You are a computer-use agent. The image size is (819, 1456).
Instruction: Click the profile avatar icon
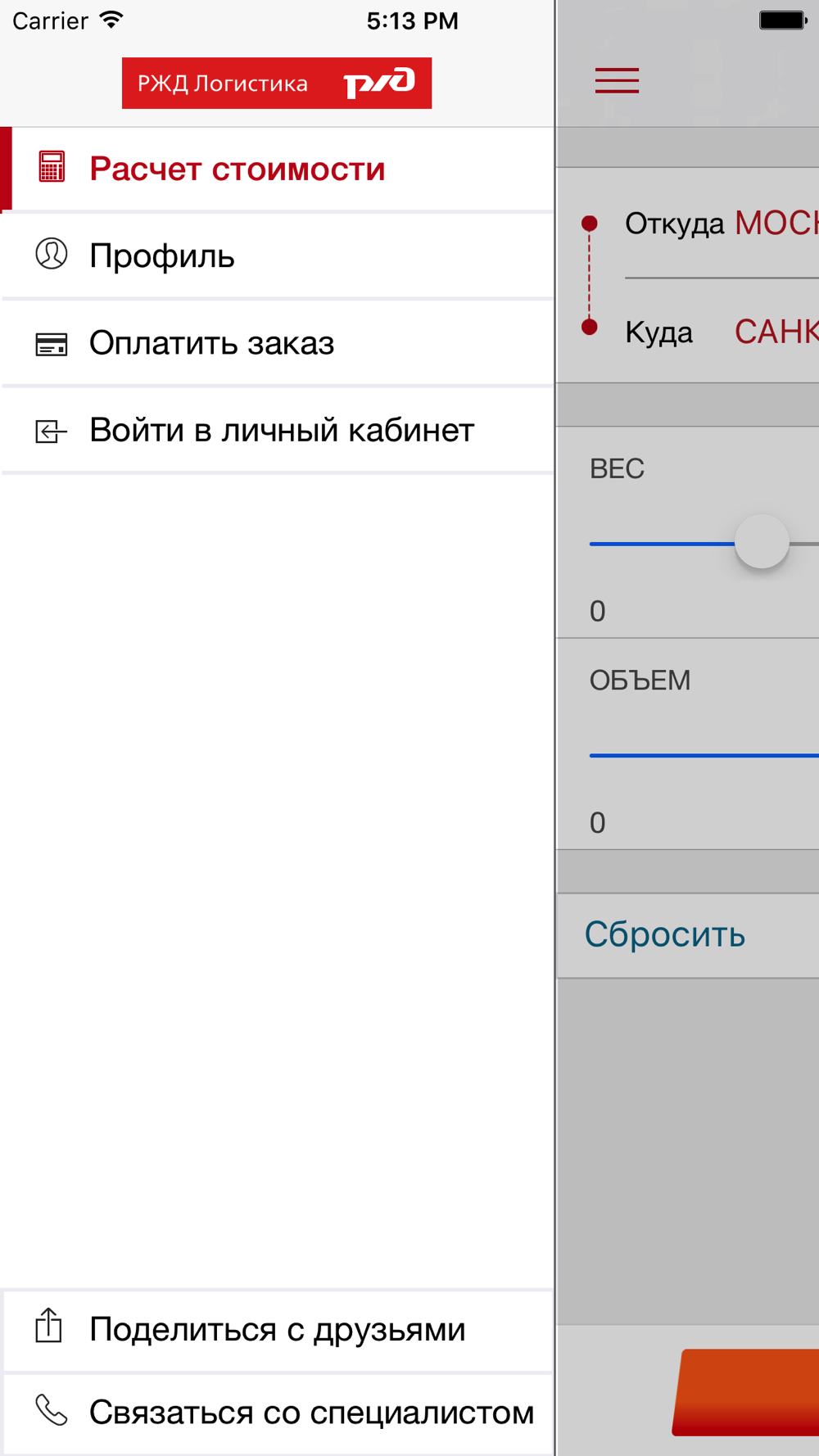51,254
